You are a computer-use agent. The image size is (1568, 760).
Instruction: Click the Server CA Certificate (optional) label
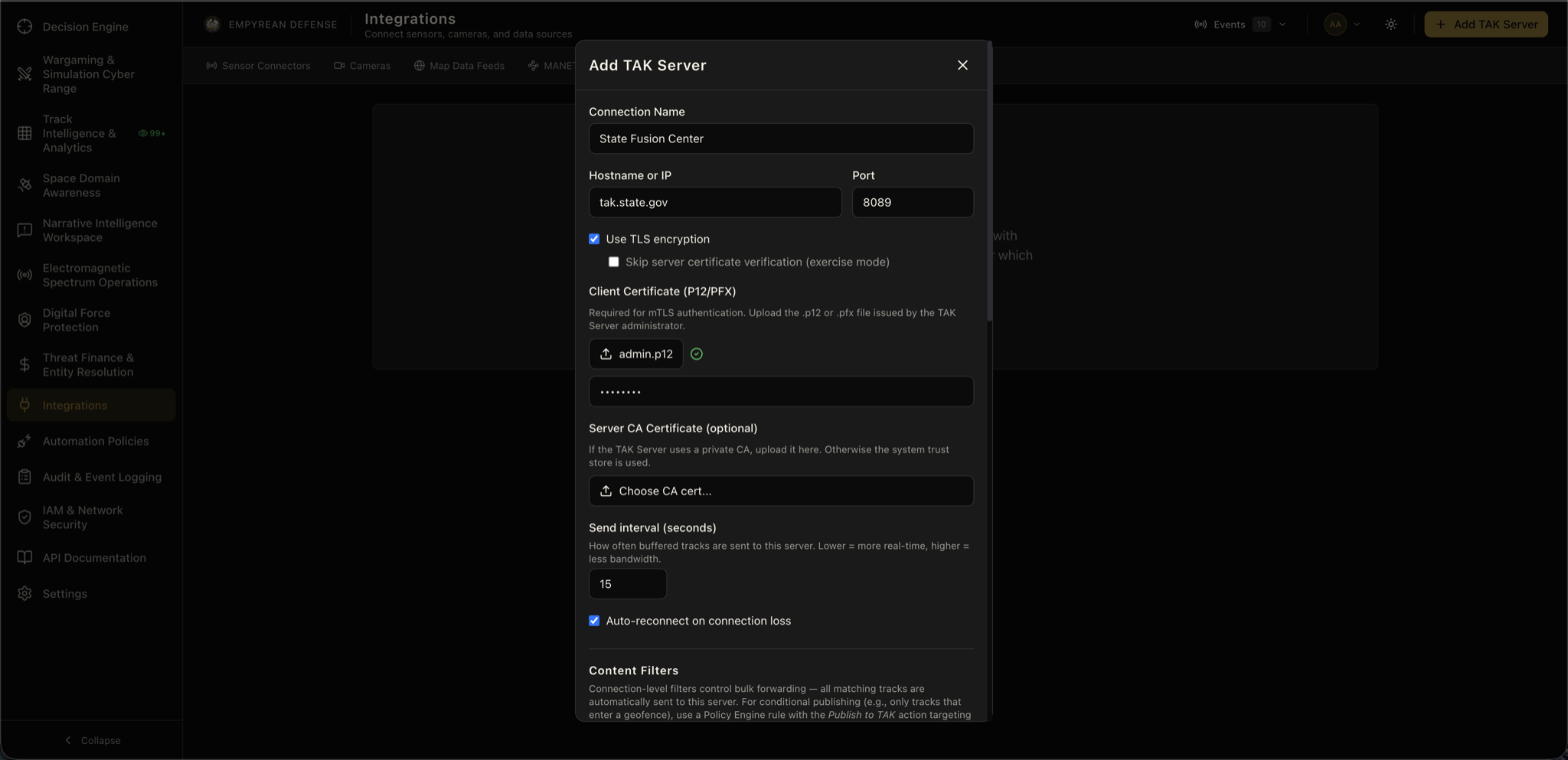[673, 429]
